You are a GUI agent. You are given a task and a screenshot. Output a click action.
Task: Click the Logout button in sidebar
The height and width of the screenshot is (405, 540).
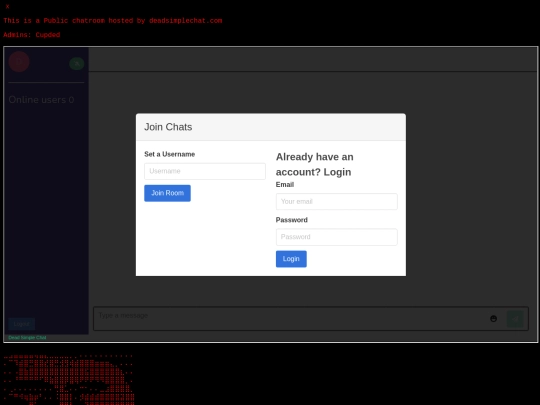(21, 324)
